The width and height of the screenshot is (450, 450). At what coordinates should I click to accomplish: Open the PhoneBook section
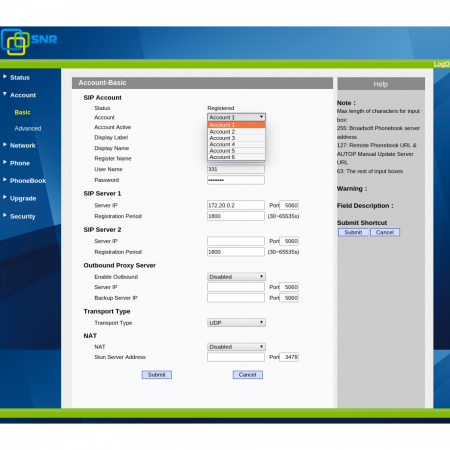(x=28, y=181)
